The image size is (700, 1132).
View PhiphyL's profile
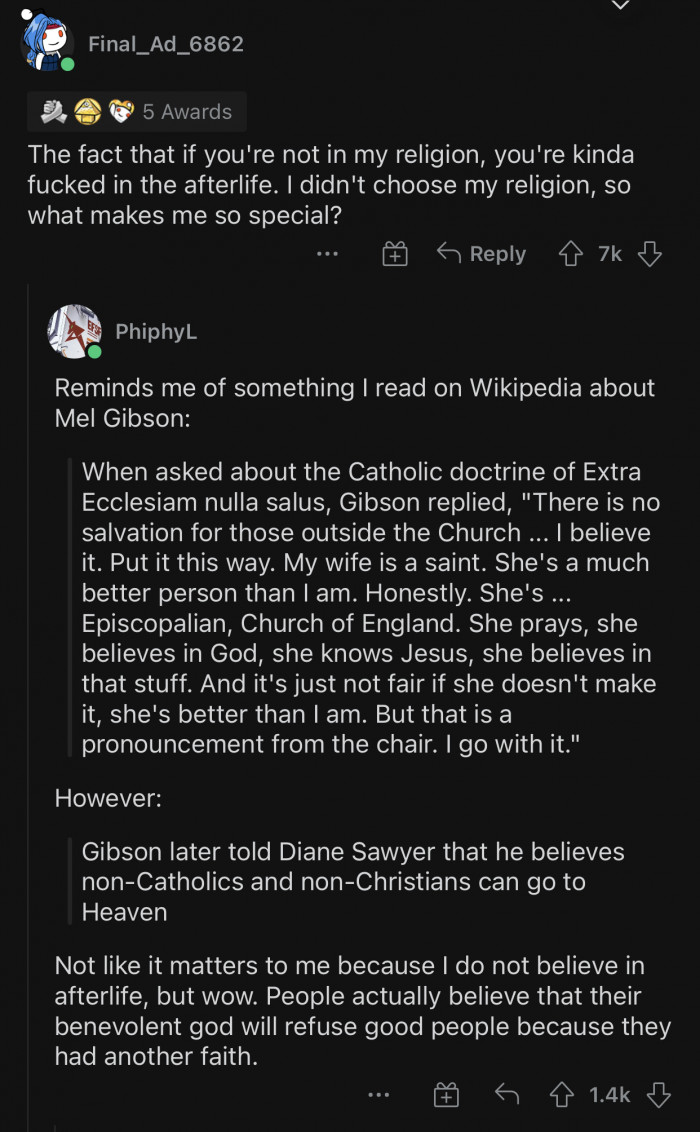[157, 332]
